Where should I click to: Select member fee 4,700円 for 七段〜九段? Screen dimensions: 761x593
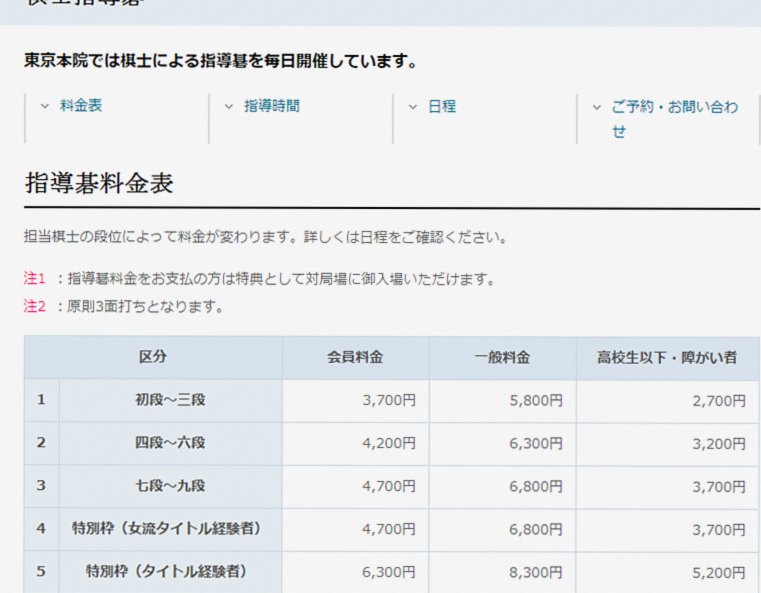[355, 486]
